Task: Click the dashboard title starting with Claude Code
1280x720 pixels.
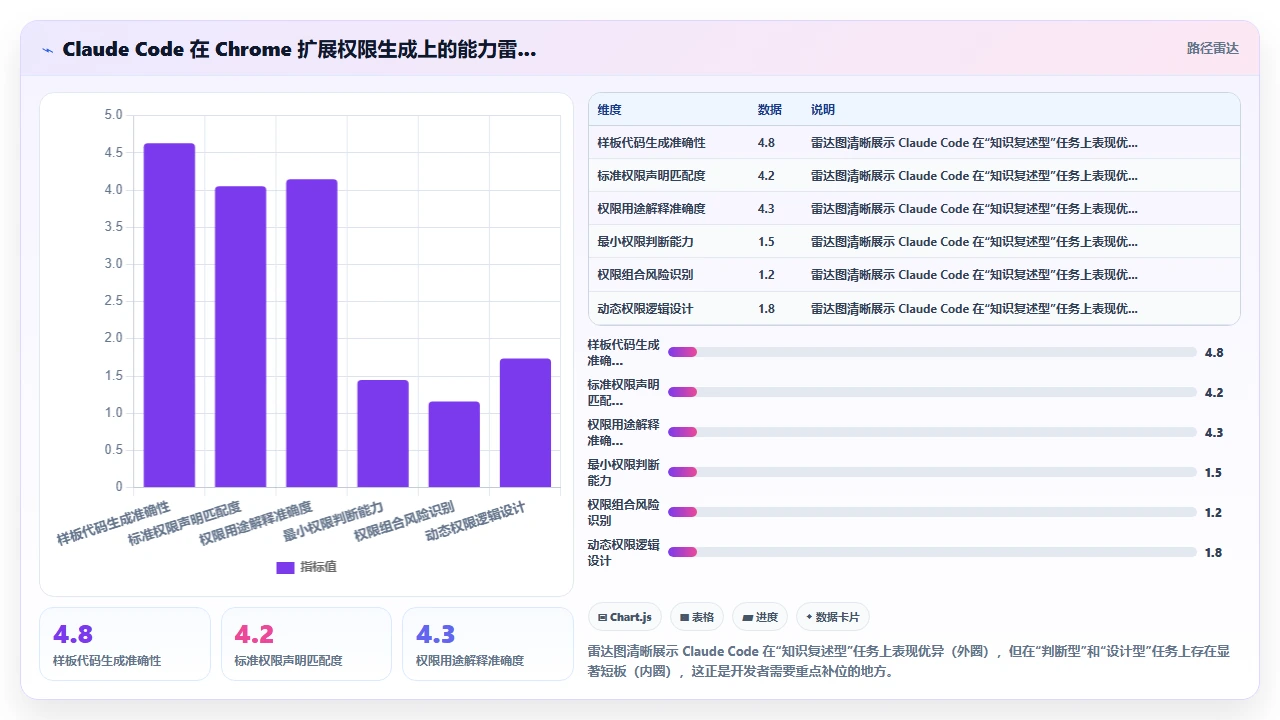Action: (x=299, y=49)
